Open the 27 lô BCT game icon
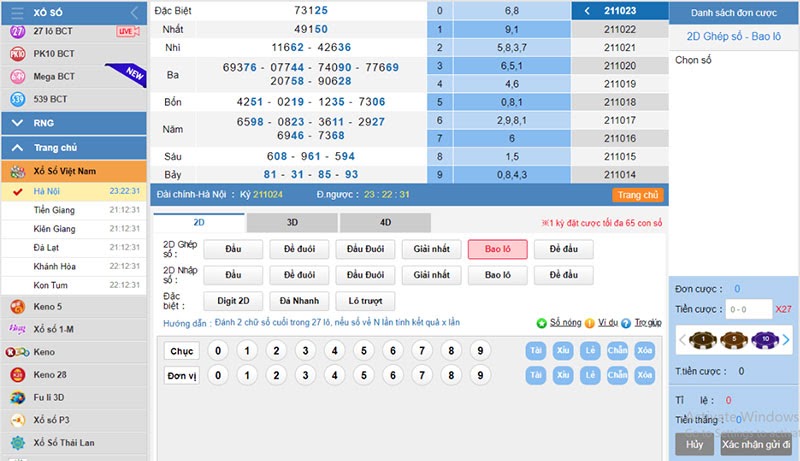 (x=17, y=32)
